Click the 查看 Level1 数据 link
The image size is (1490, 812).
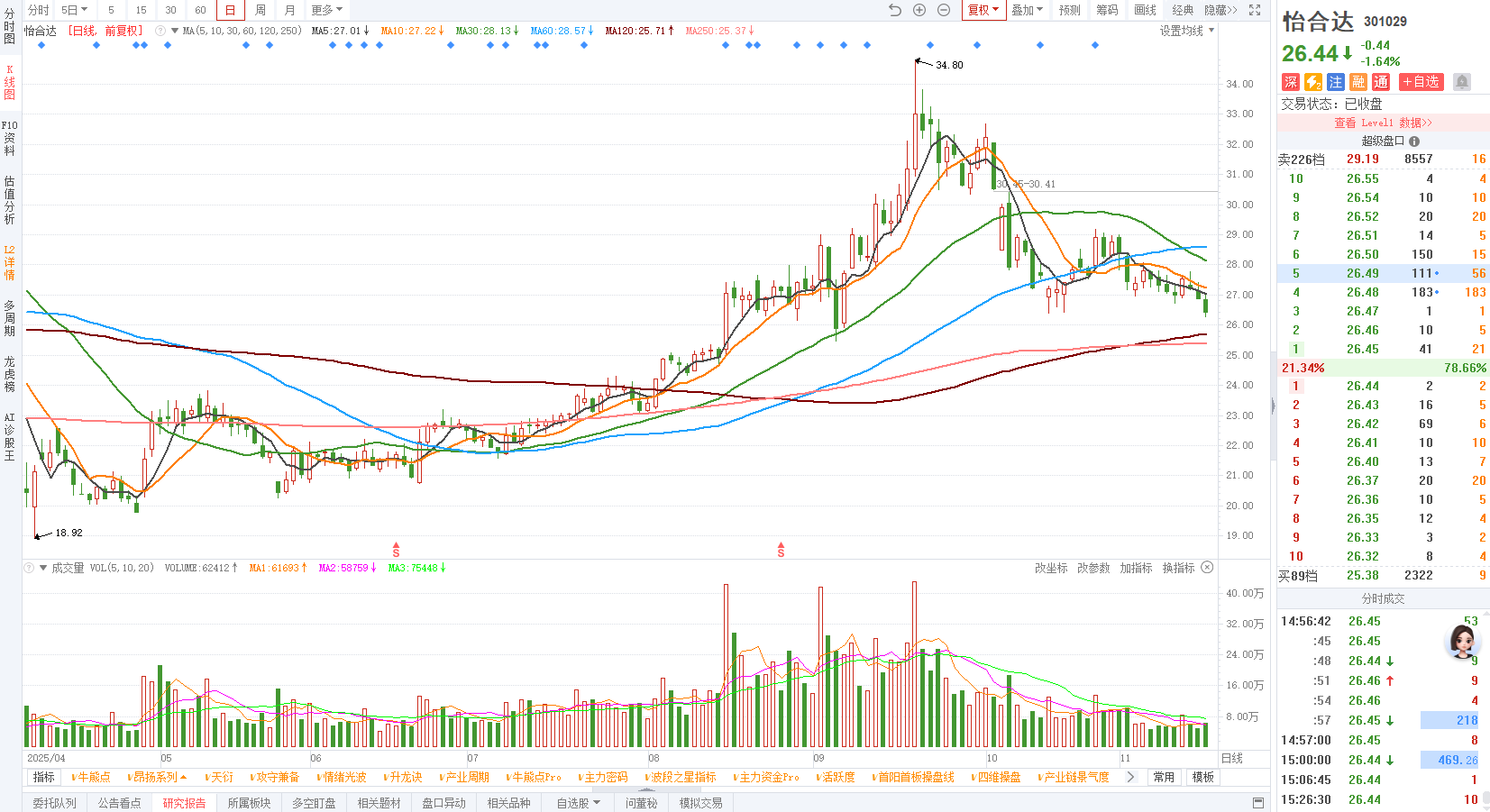[1383, 123]
